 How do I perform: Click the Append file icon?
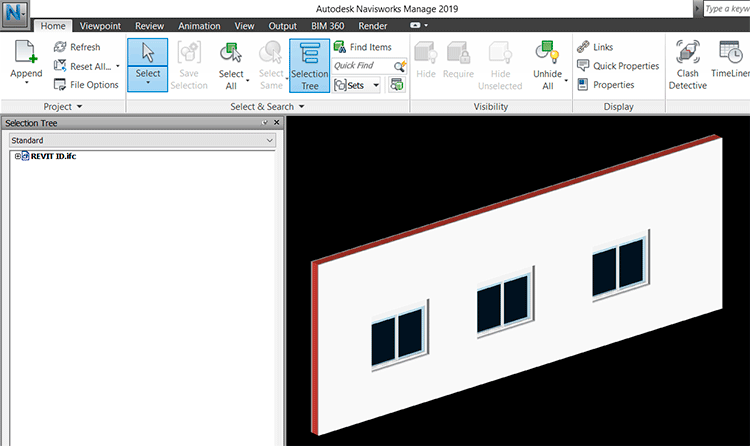click(26, 52)
